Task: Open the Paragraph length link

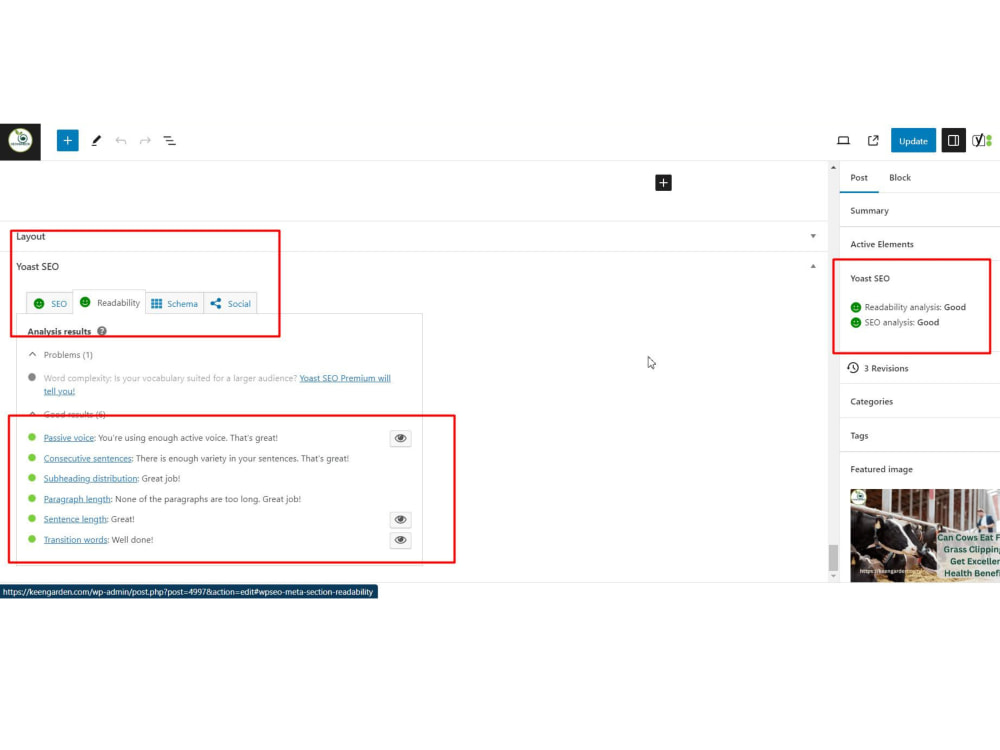Action: pyautogui.click(x=77, y=499)
